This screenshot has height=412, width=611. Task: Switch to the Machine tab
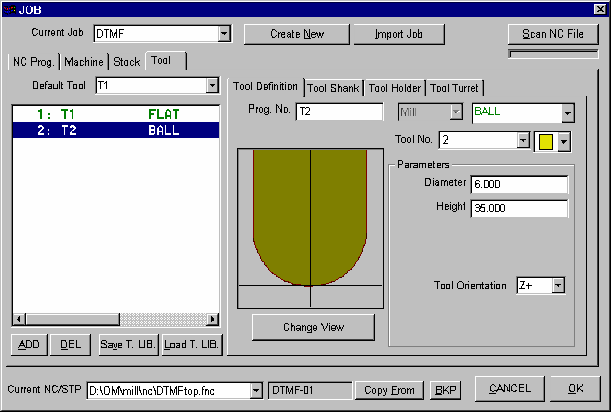(84, 62)
